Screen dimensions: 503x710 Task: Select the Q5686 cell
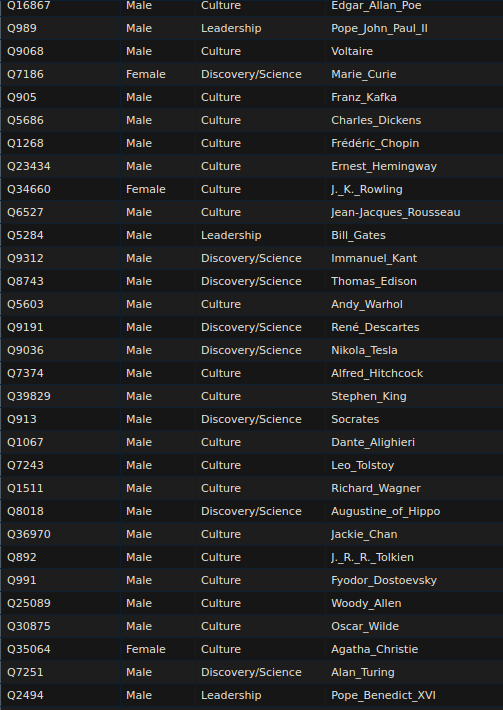click(x=61, y=120)
